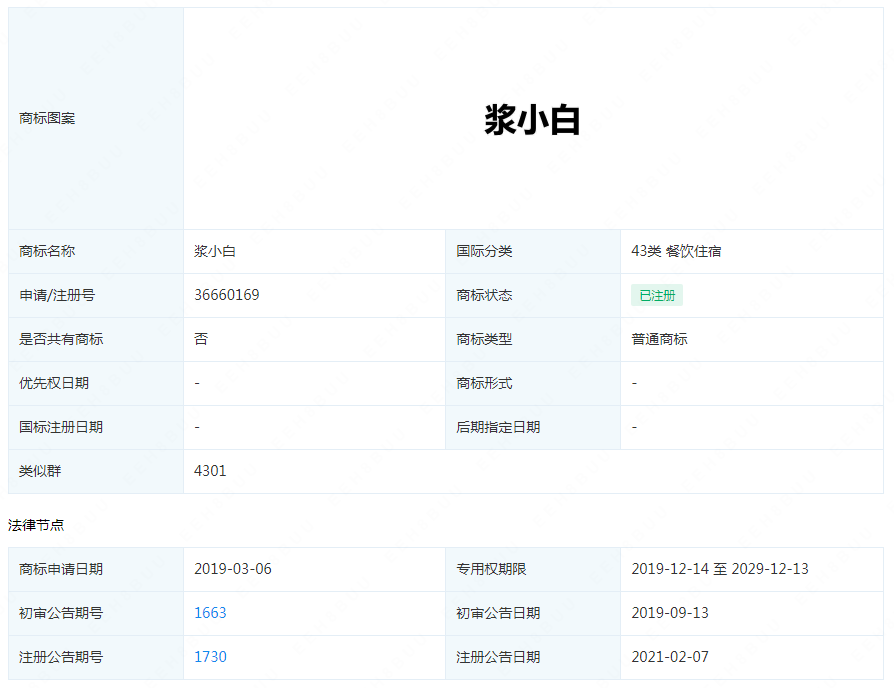Screen dimensions: 894x688
Task: Select the 43类 餐饮住宿 classification value
Action: [676, 251]
